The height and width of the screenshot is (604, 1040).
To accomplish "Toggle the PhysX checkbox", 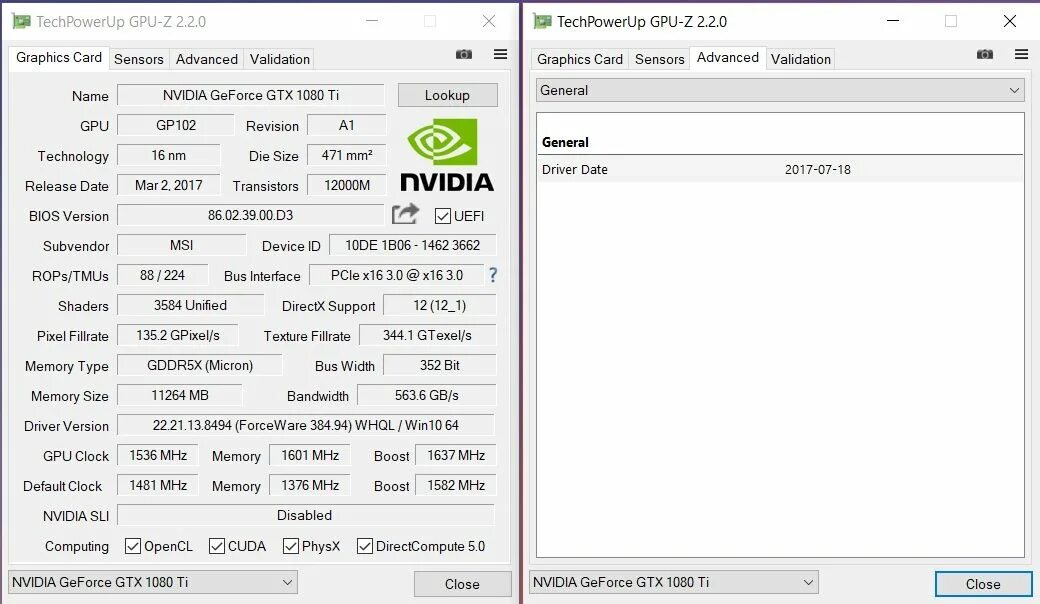I will coord(291,546).
